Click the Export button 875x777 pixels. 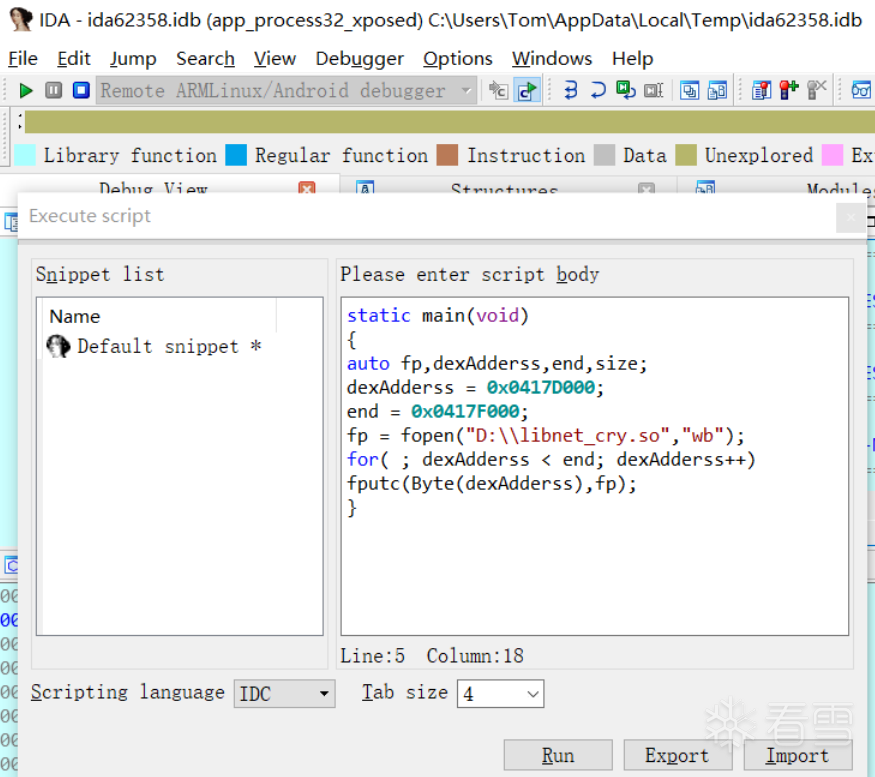(677, 756)
